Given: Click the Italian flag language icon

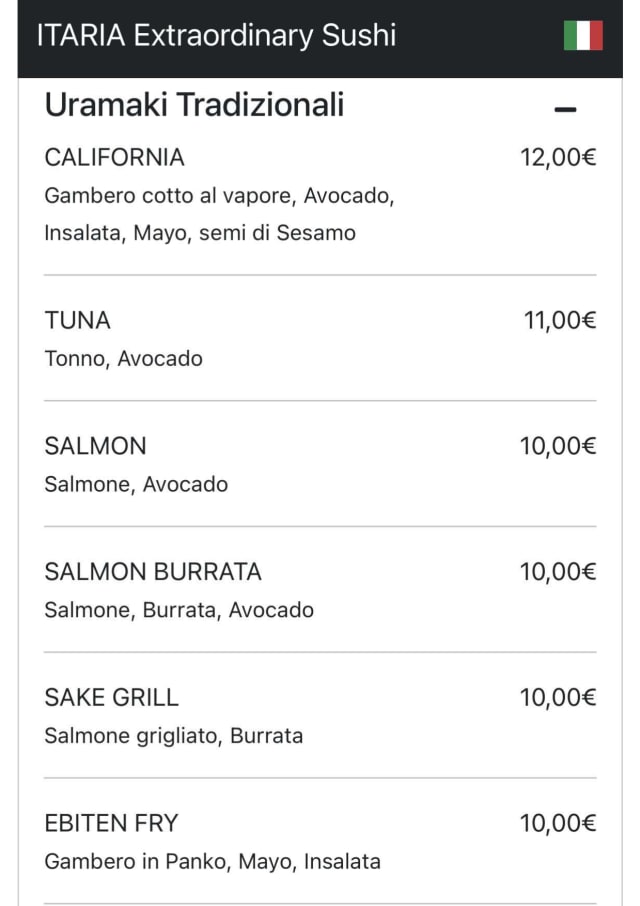Looking at the screenshot, I should pos(583,36).
